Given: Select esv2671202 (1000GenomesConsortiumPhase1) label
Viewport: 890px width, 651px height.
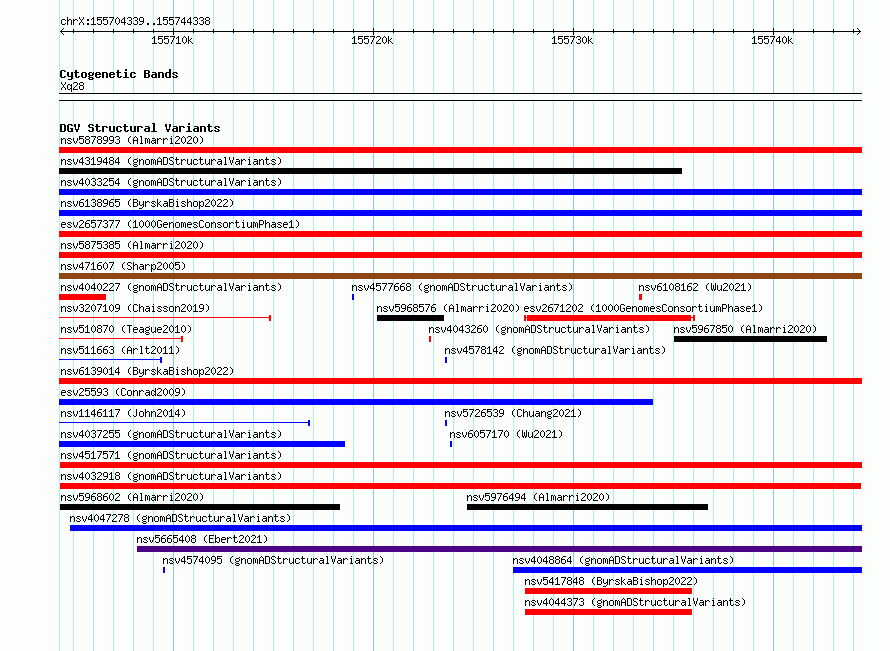Looking at the screenshot, I should tap(643, 308).
